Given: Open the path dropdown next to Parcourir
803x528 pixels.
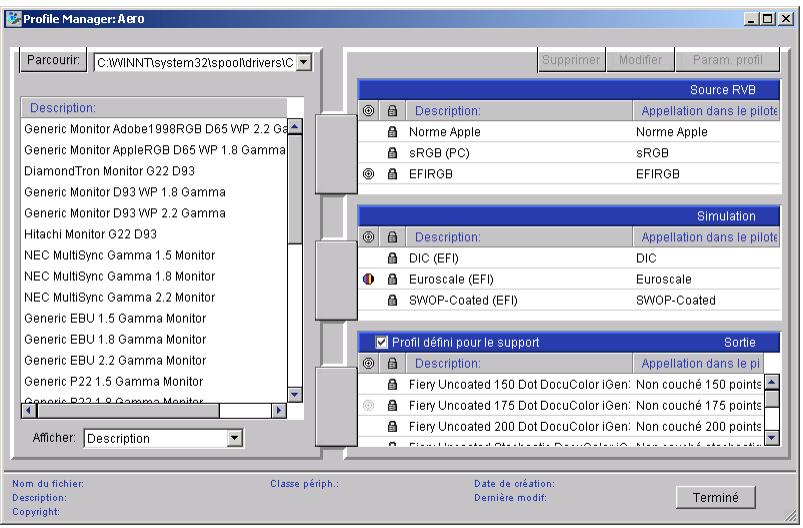Looking at the screenshot, I should (x=304, y=62).
